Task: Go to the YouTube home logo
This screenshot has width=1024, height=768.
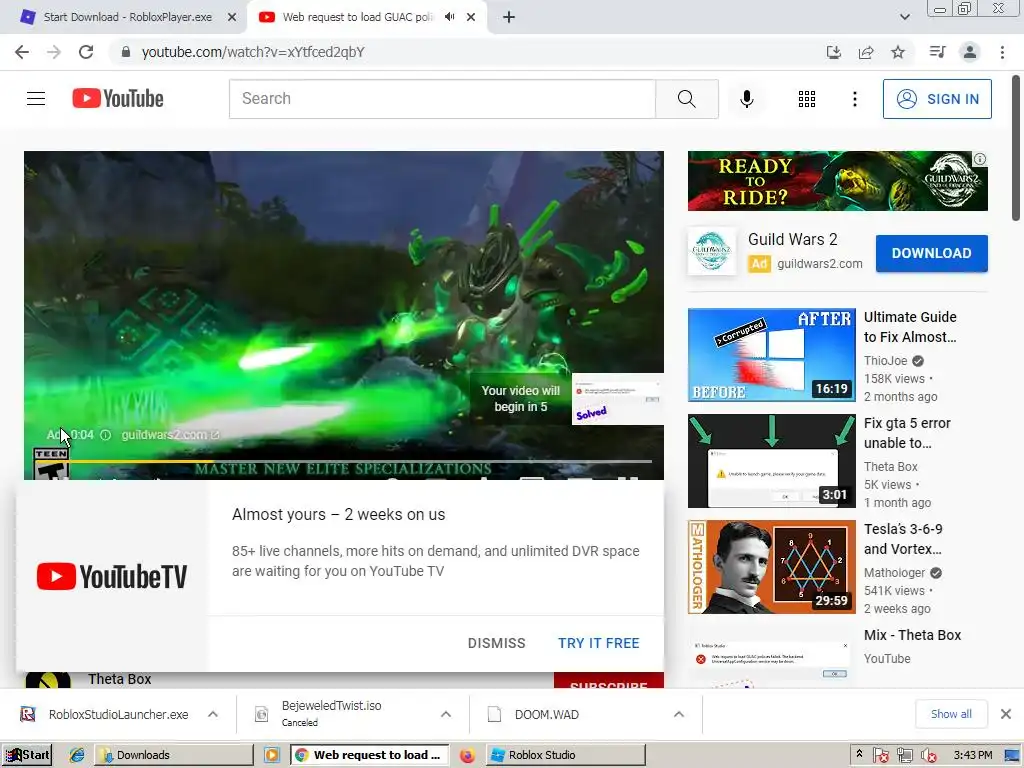Action: [x=118, y=99]
